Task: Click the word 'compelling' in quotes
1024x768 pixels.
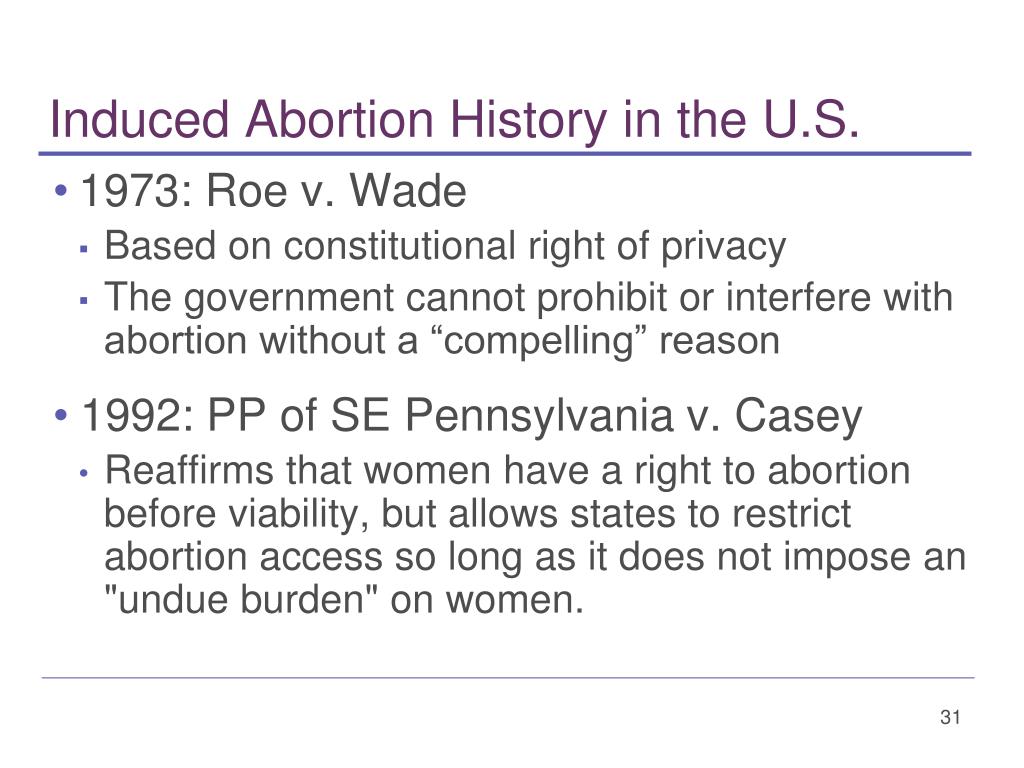Action: click(x=539, y=341)
